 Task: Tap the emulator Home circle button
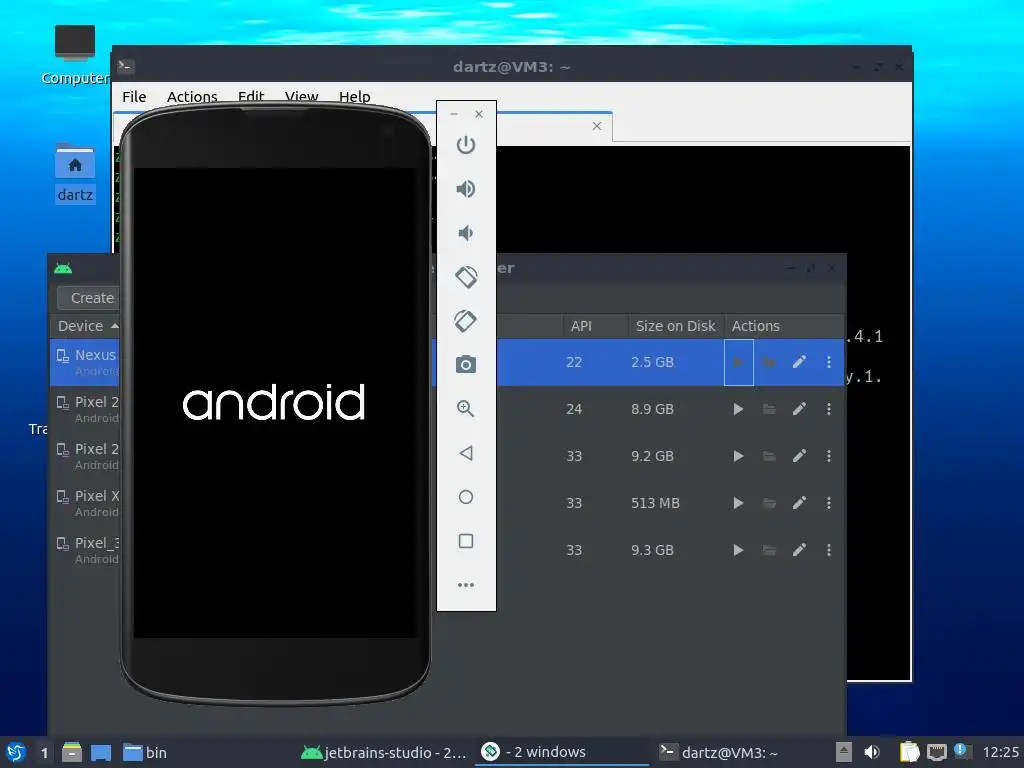click(x=466, y=497)
